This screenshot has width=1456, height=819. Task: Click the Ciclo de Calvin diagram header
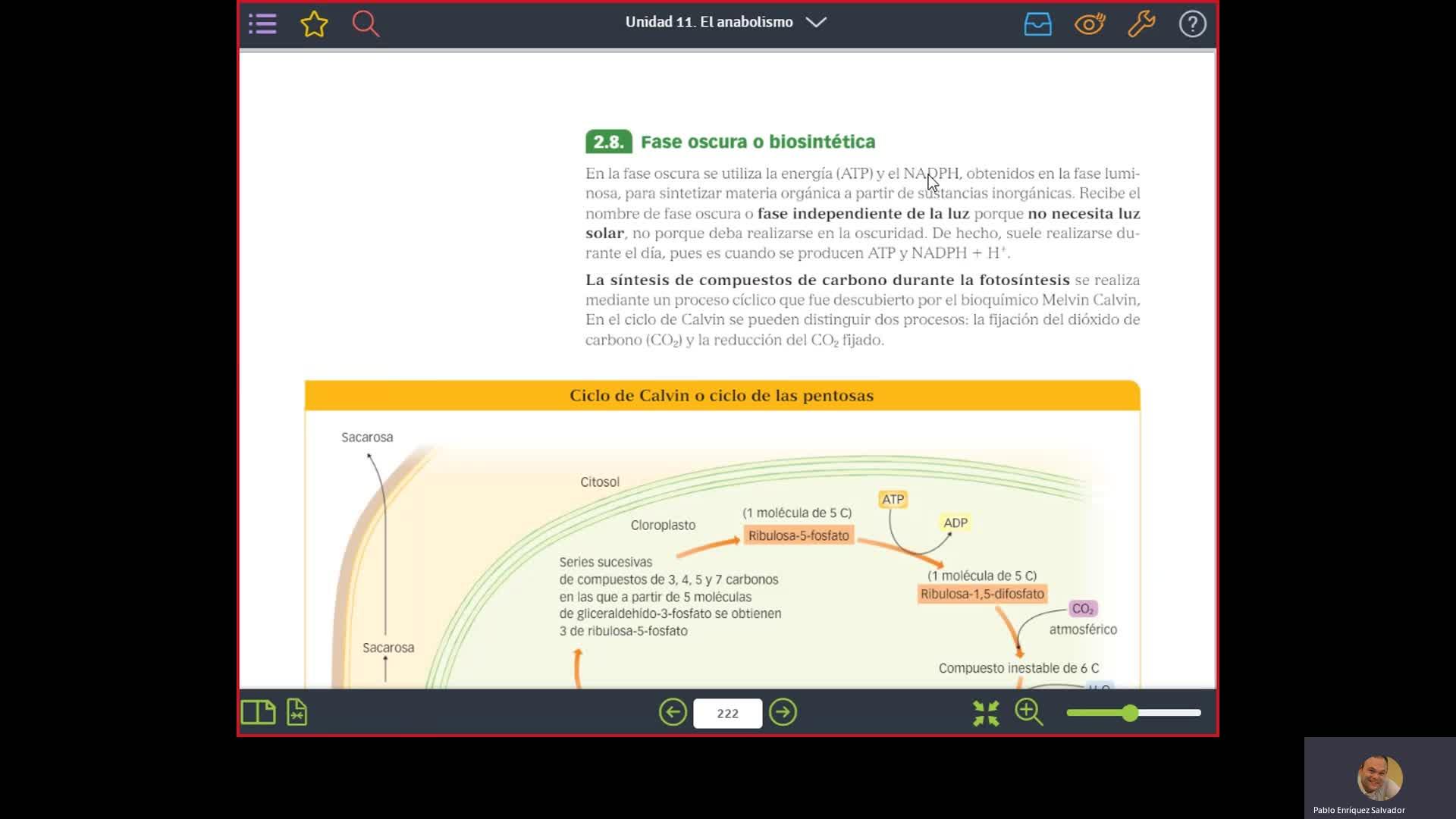(x=721, y=395)
